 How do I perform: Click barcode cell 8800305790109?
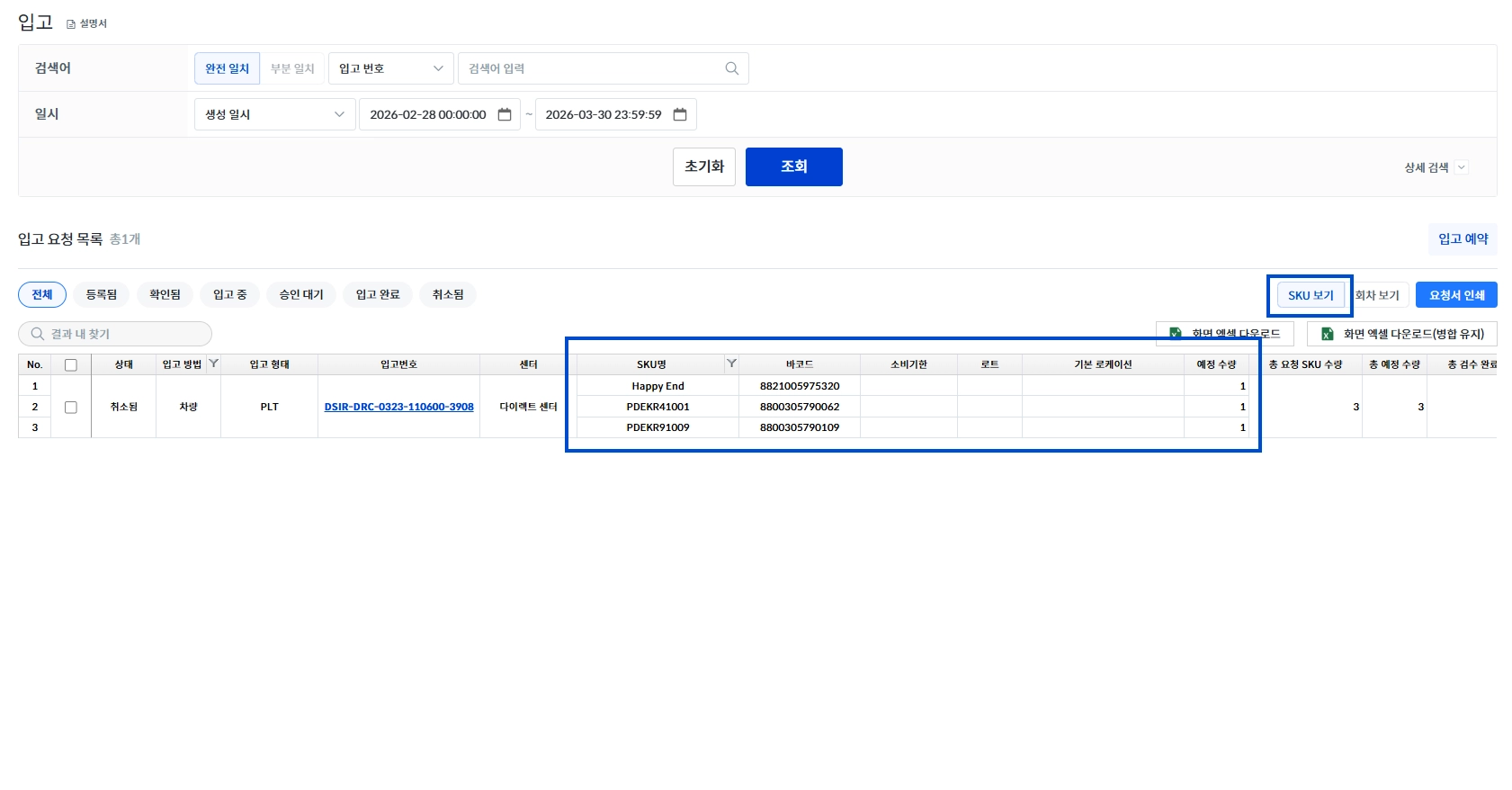pyautogui.click(x=800, y=427)
